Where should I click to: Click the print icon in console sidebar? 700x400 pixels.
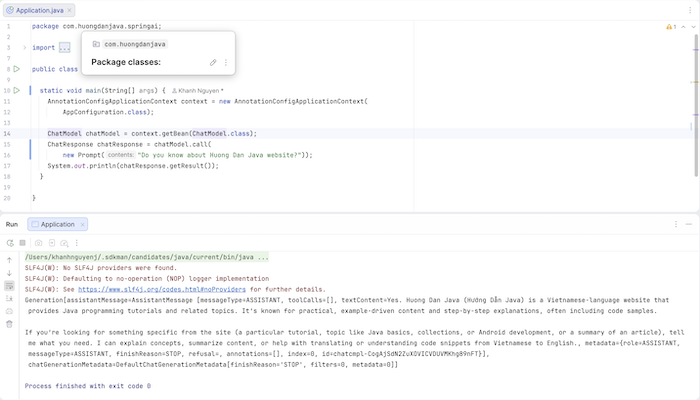[9, 311]
